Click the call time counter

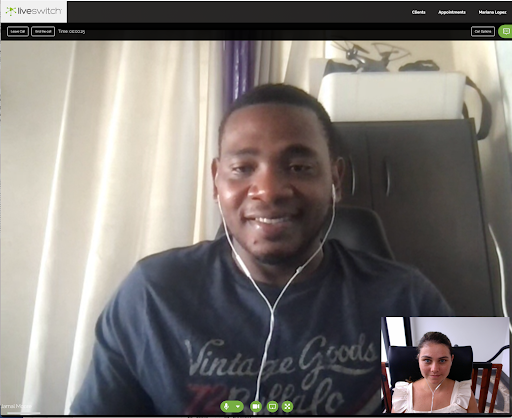[71, 31]
